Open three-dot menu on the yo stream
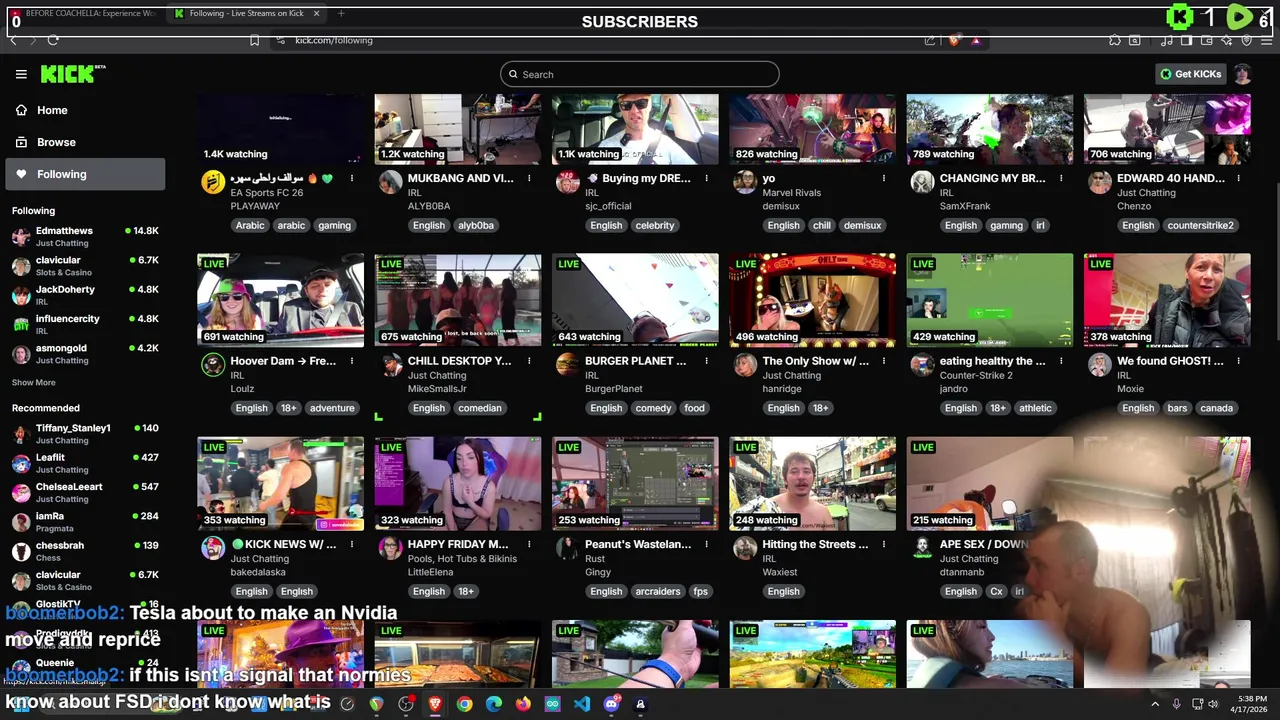This screenshot has height=720, width=1280. click(x=884, y=178)
